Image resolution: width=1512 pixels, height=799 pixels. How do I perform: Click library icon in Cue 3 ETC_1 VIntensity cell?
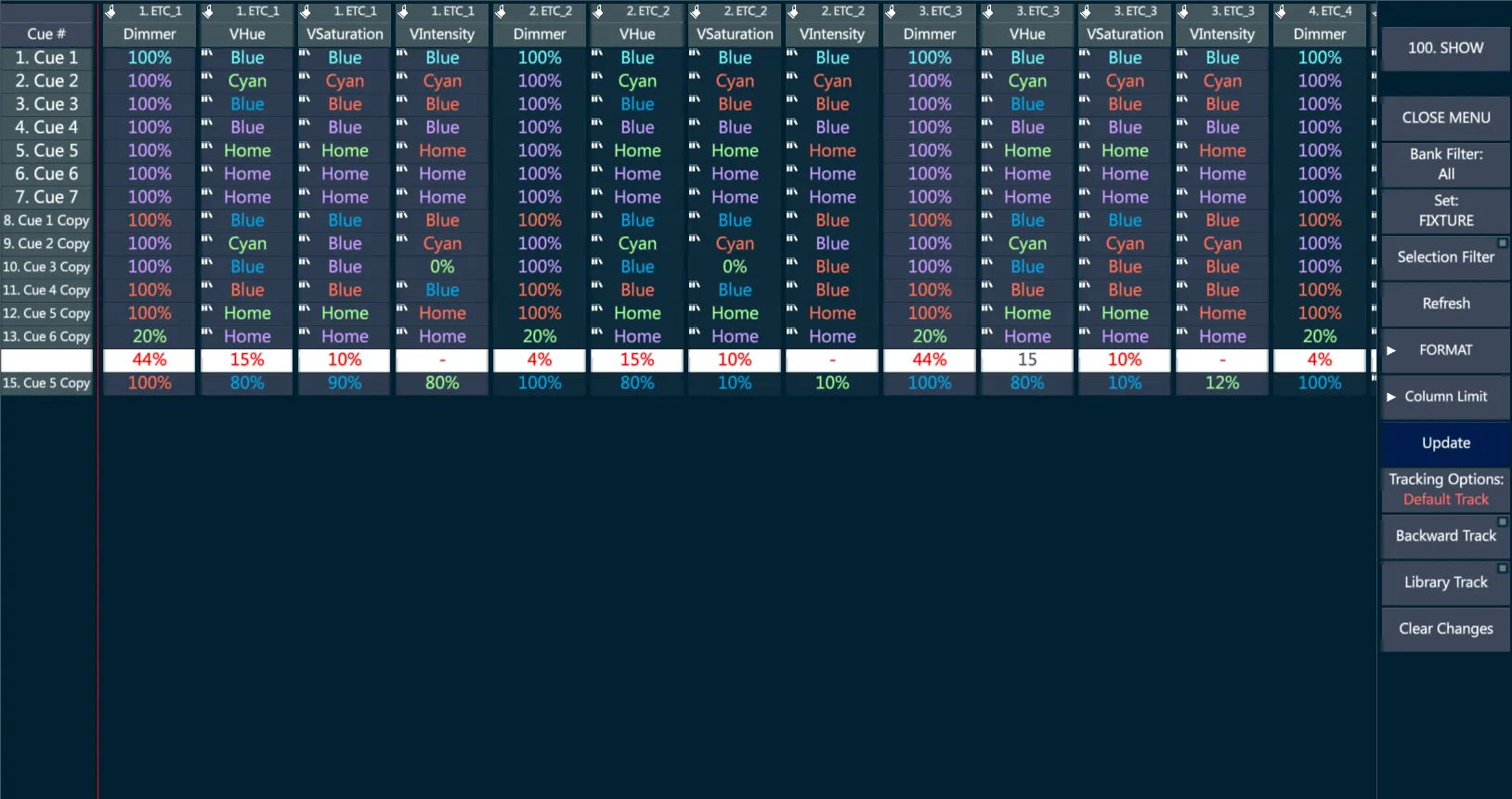pos(402,98)
